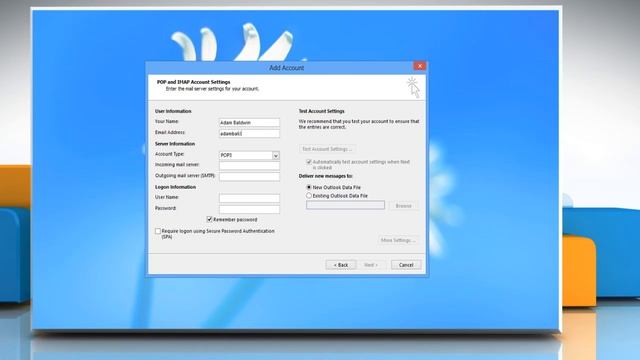640x360 pixels.
Task: Uncheck the Remember password checkbox
Action: [209, 220]
